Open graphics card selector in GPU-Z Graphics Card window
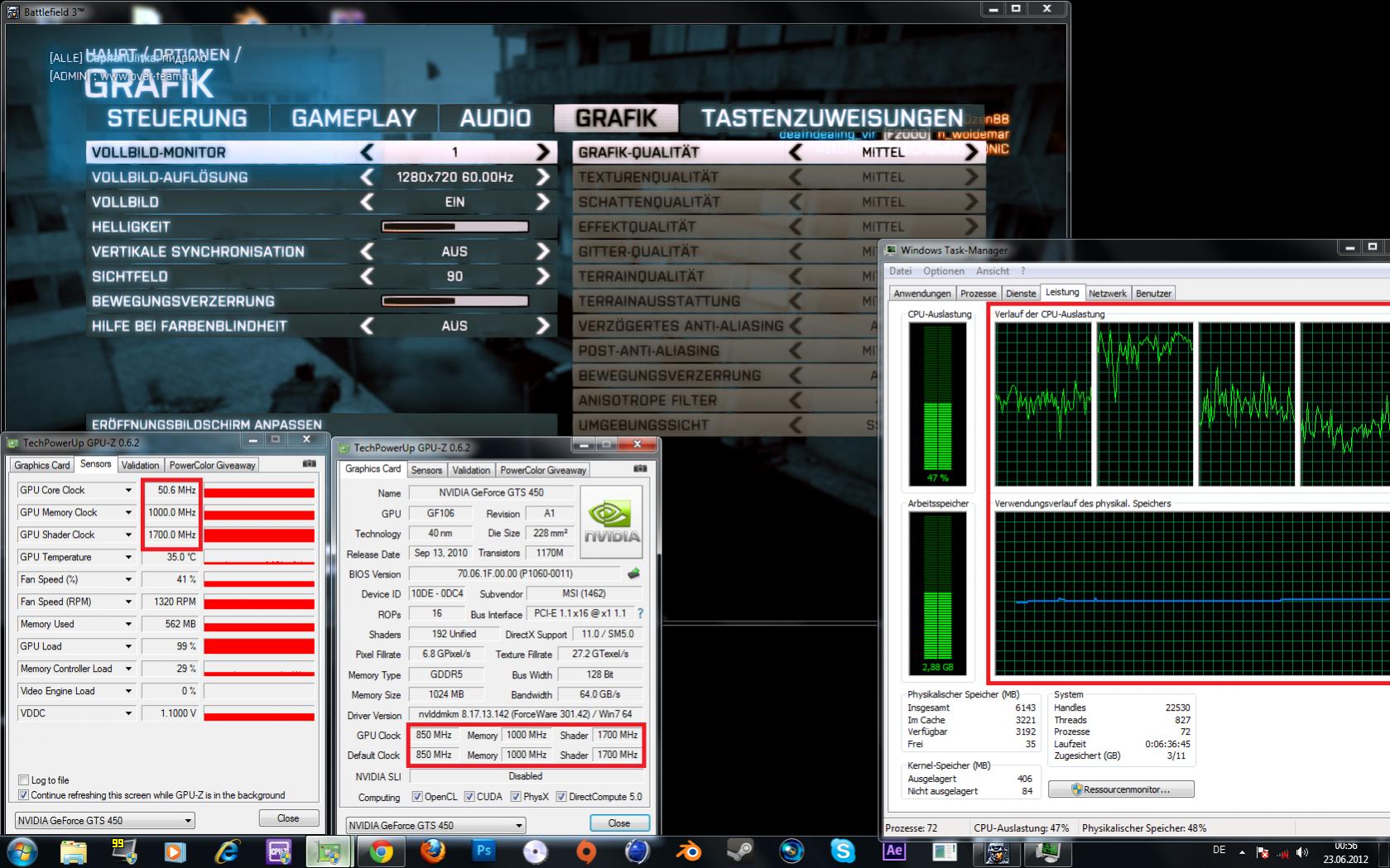The width and height of the screenshot is (1390, 868). [x=436, y=825]
